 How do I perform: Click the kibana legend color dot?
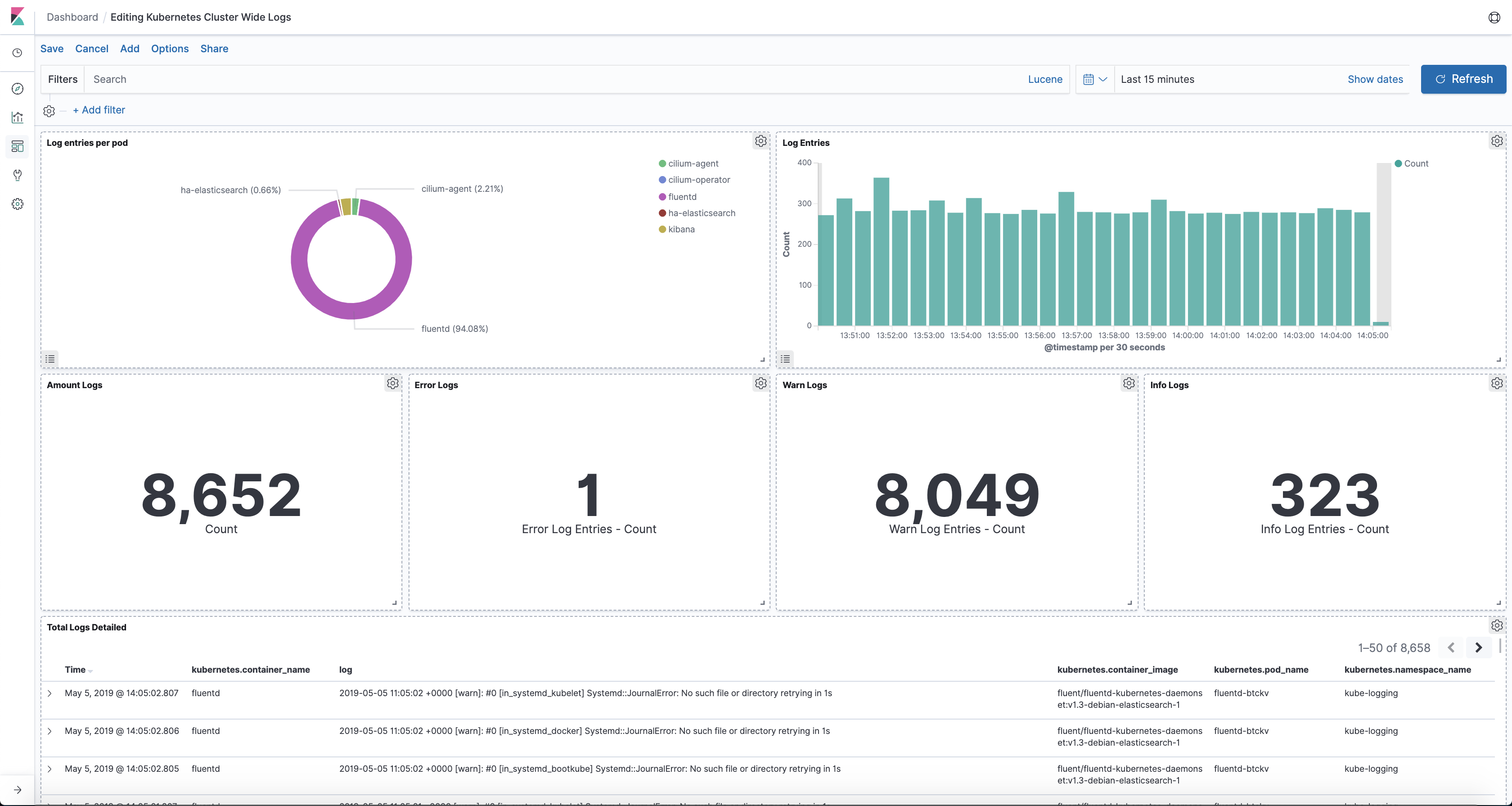point(662,230)
